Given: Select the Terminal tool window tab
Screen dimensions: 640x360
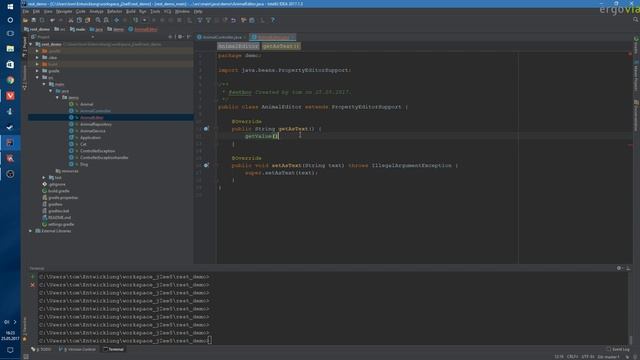Looking at the screenshot, I should [114, 349].
